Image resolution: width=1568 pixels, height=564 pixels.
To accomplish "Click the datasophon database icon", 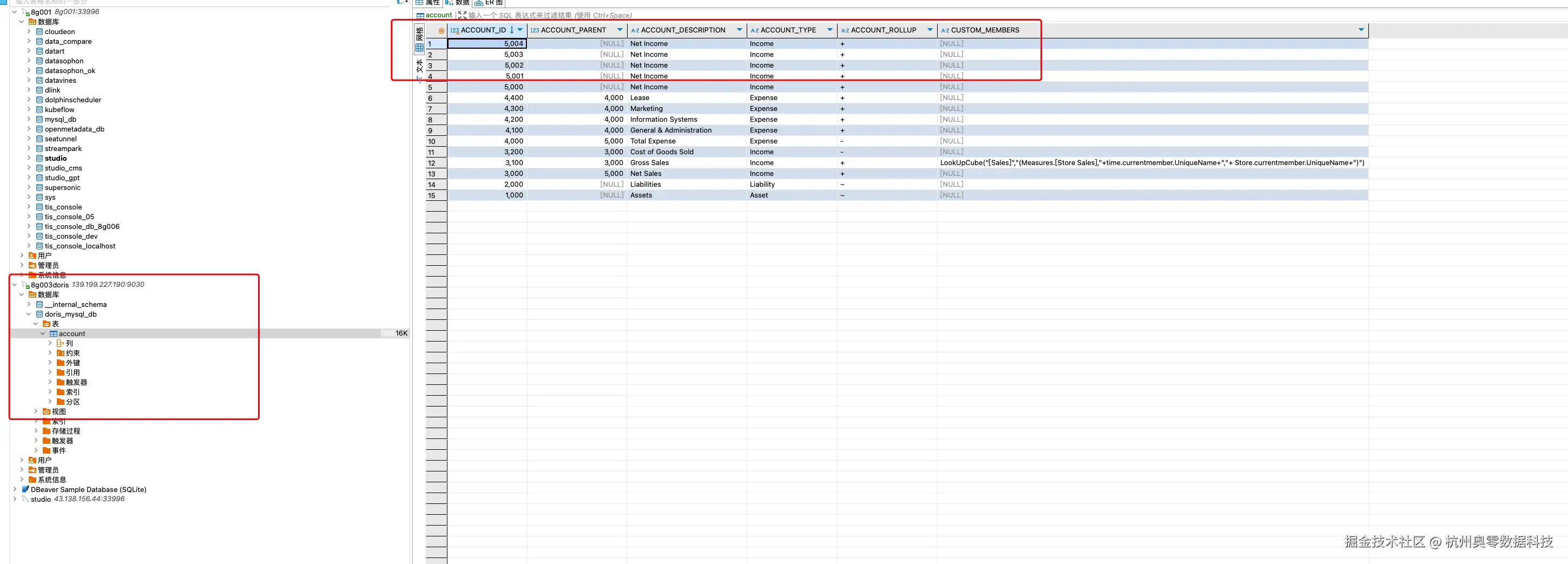I will [x=39, y=61].
